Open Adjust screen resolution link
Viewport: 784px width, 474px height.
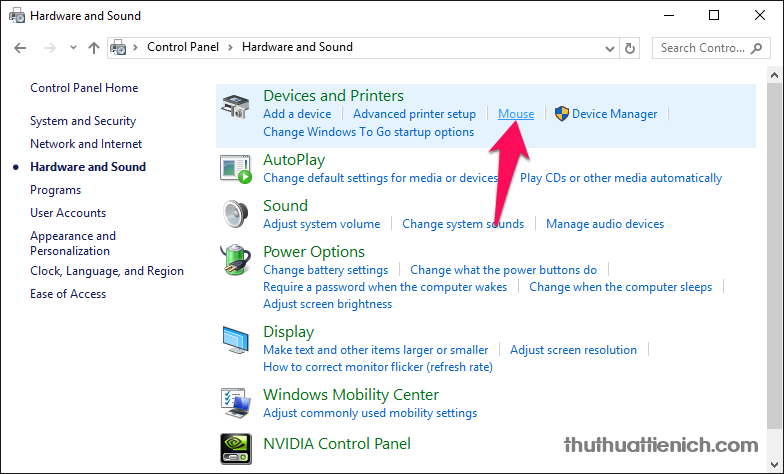[573, 350]
